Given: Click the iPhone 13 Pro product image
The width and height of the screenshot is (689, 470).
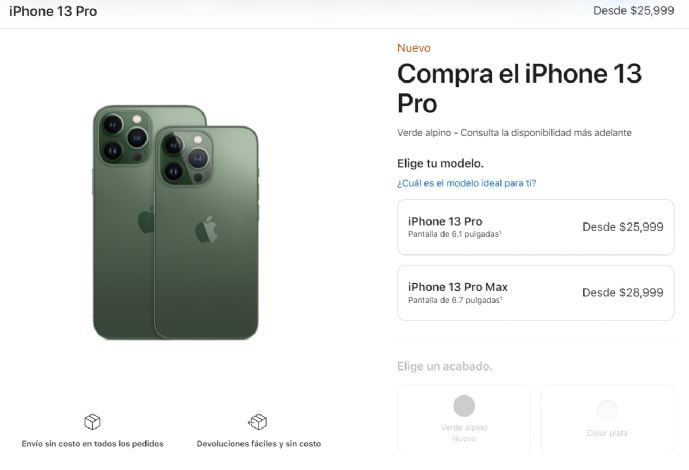Looking at the screenshot, I should click(x=176, y=222).
